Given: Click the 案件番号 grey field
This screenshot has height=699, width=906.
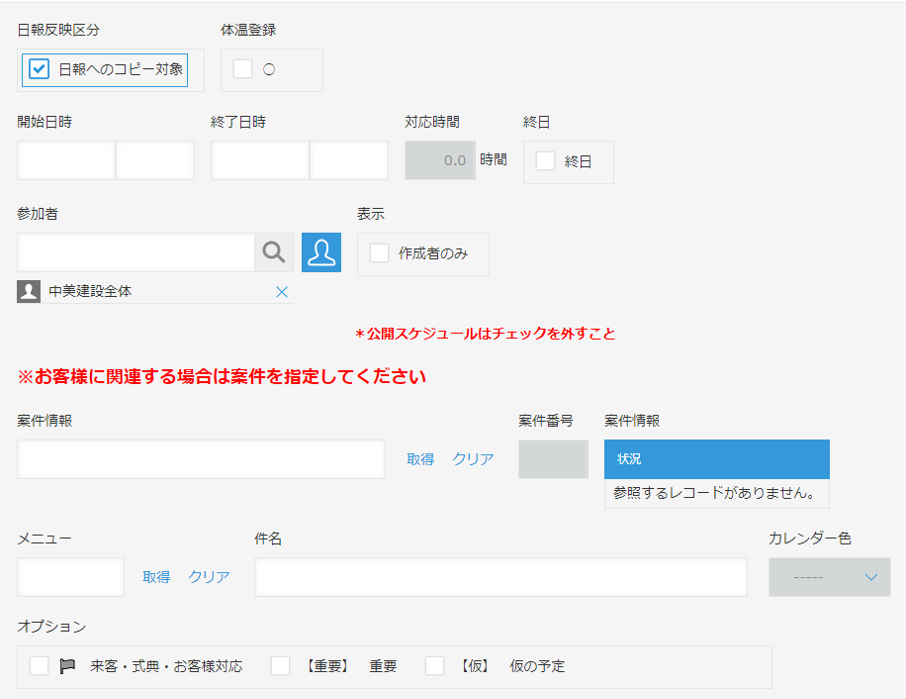Looking at the screenshot, I should pos(554,459).
